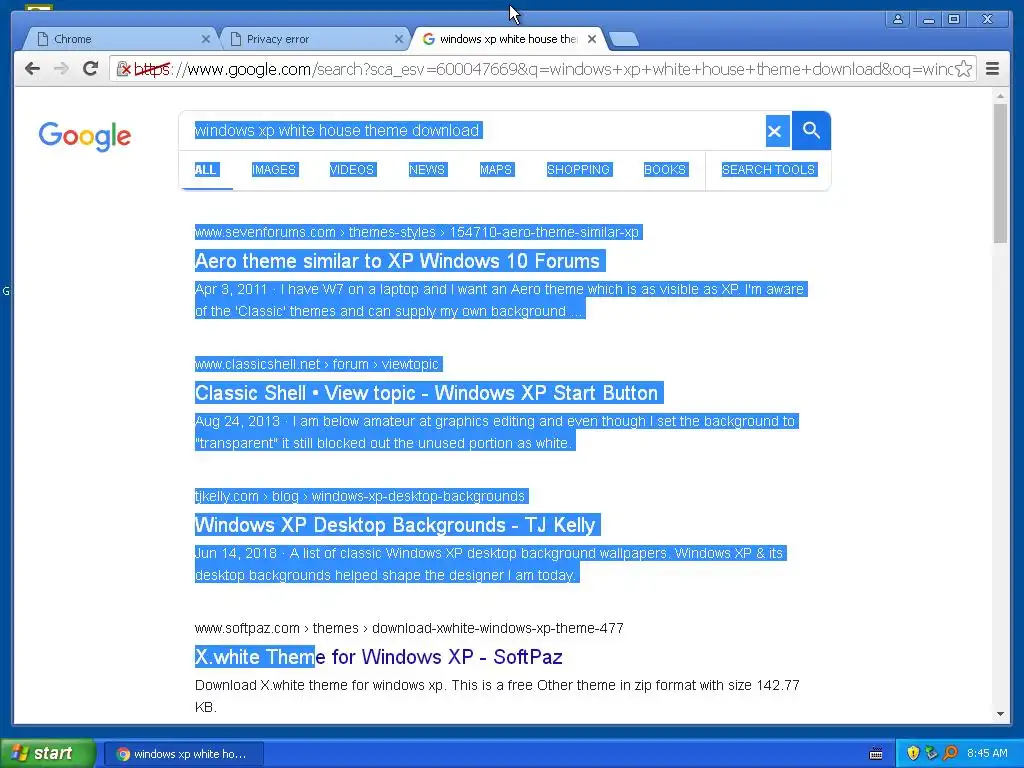Open X.white Theme for Windows XP link
The height and width of the screenshot is (768, 1024).
379,657
